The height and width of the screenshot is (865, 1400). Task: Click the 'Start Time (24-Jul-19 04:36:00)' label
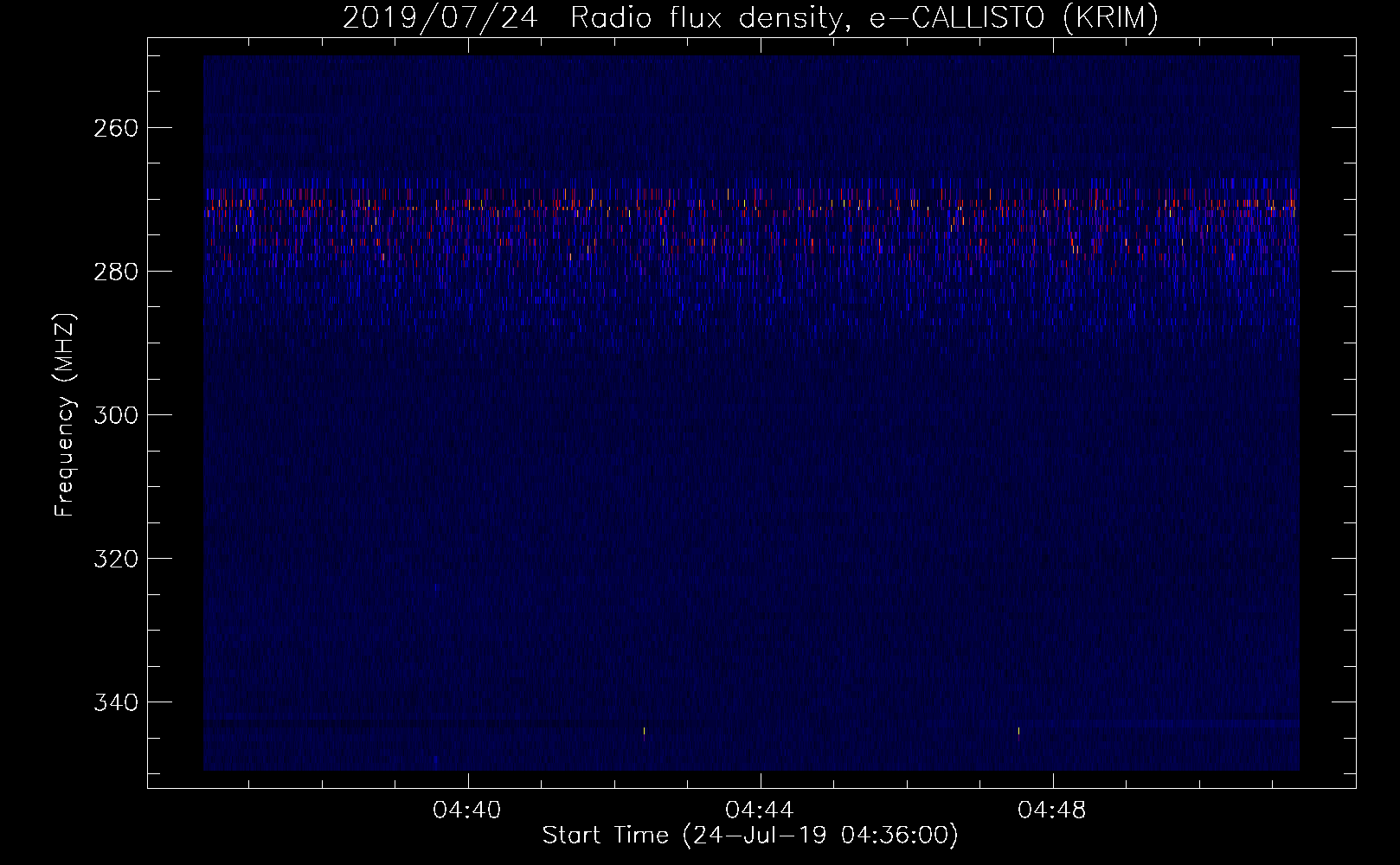750,836
